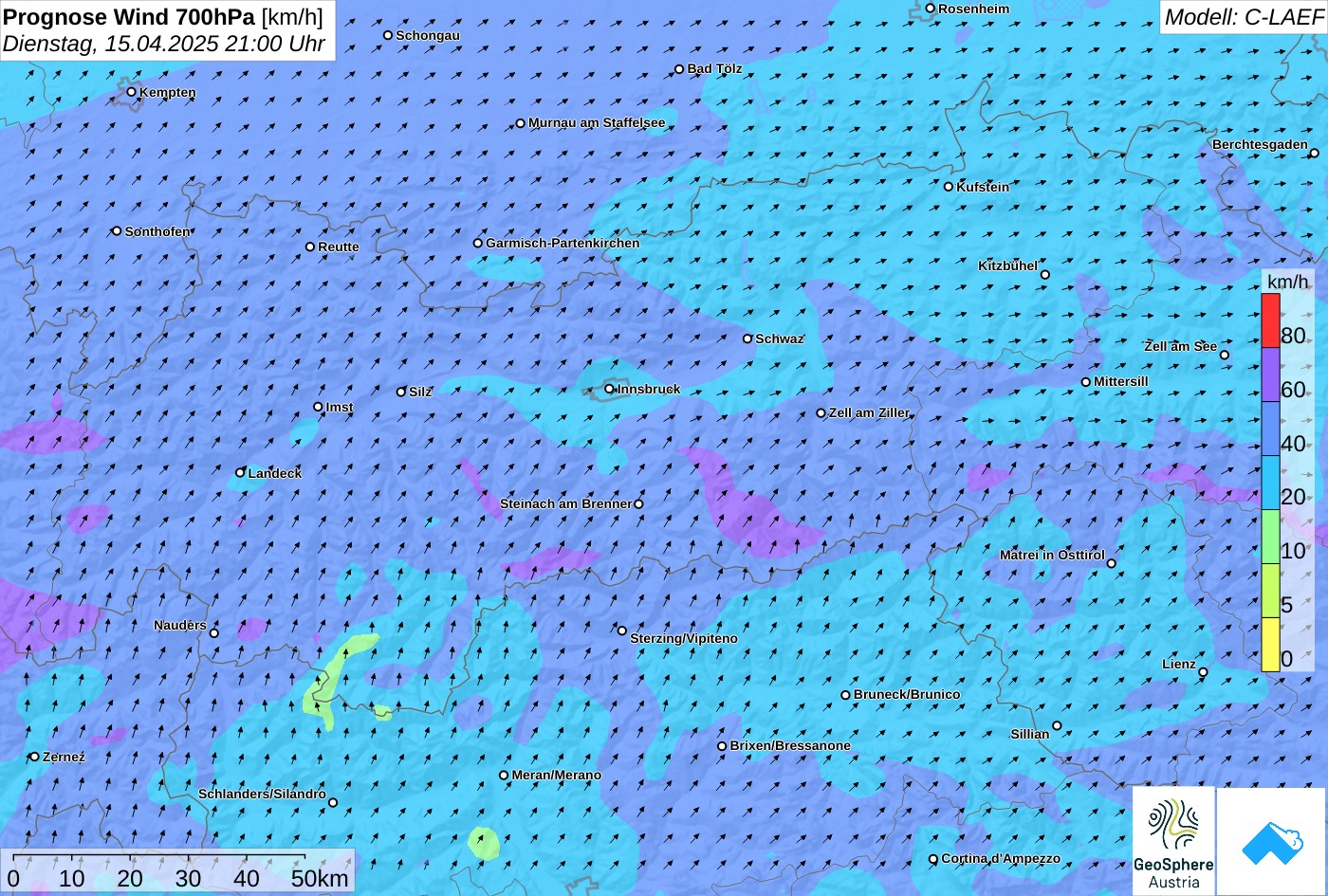The height and width of the screenshot is (896, 1328).
Task: Click the 'Brixen/Bressanone' label
Action: pyautogui.click(x=790, y=745)
